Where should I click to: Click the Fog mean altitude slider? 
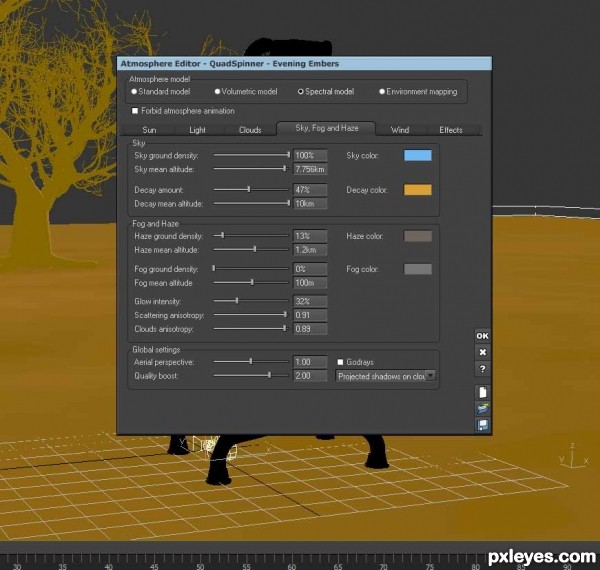click(x=251, y=282)
